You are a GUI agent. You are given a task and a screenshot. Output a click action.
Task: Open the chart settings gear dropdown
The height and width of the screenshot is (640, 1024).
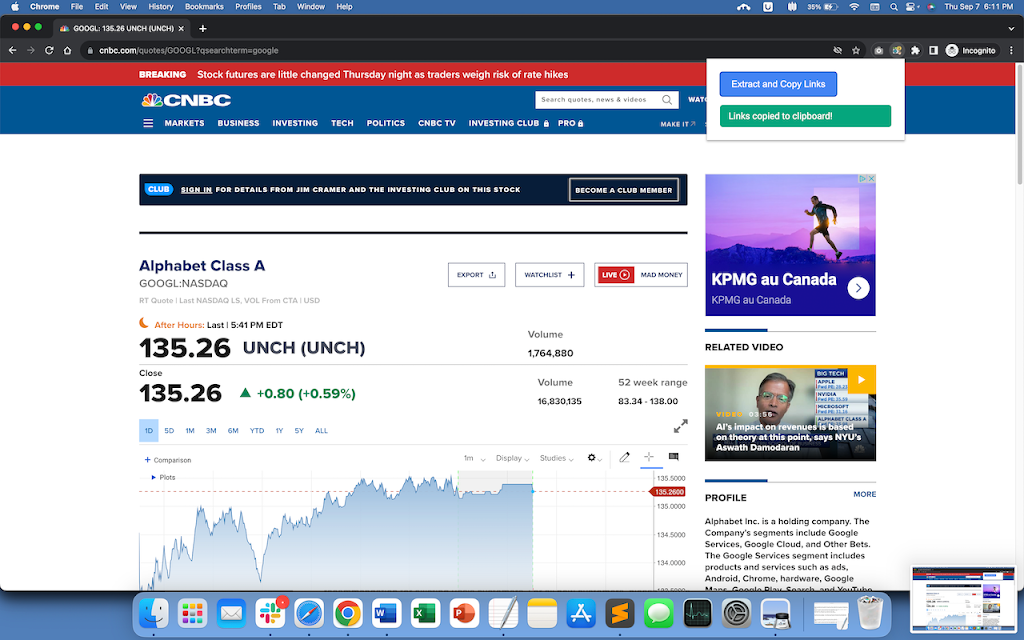(594, 458)
